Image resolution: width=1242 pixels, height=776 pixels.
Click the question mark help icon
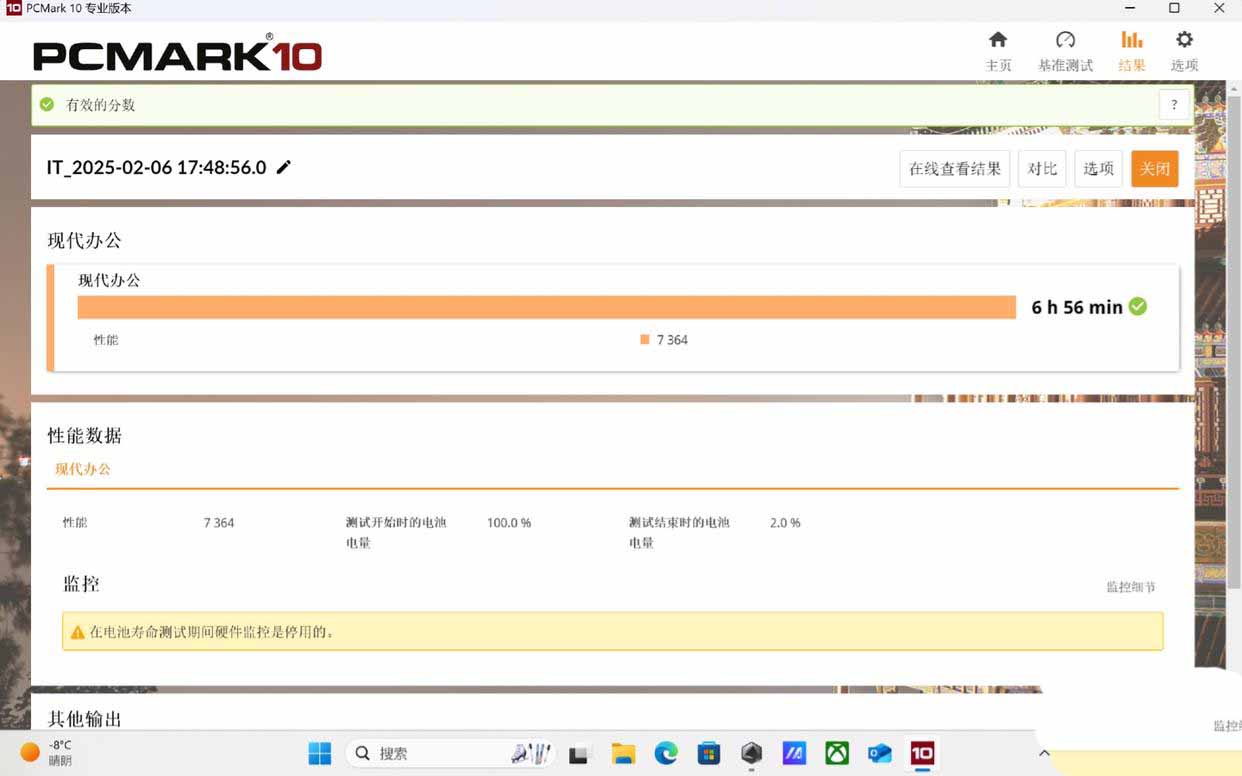click(x=1174, y=104)
